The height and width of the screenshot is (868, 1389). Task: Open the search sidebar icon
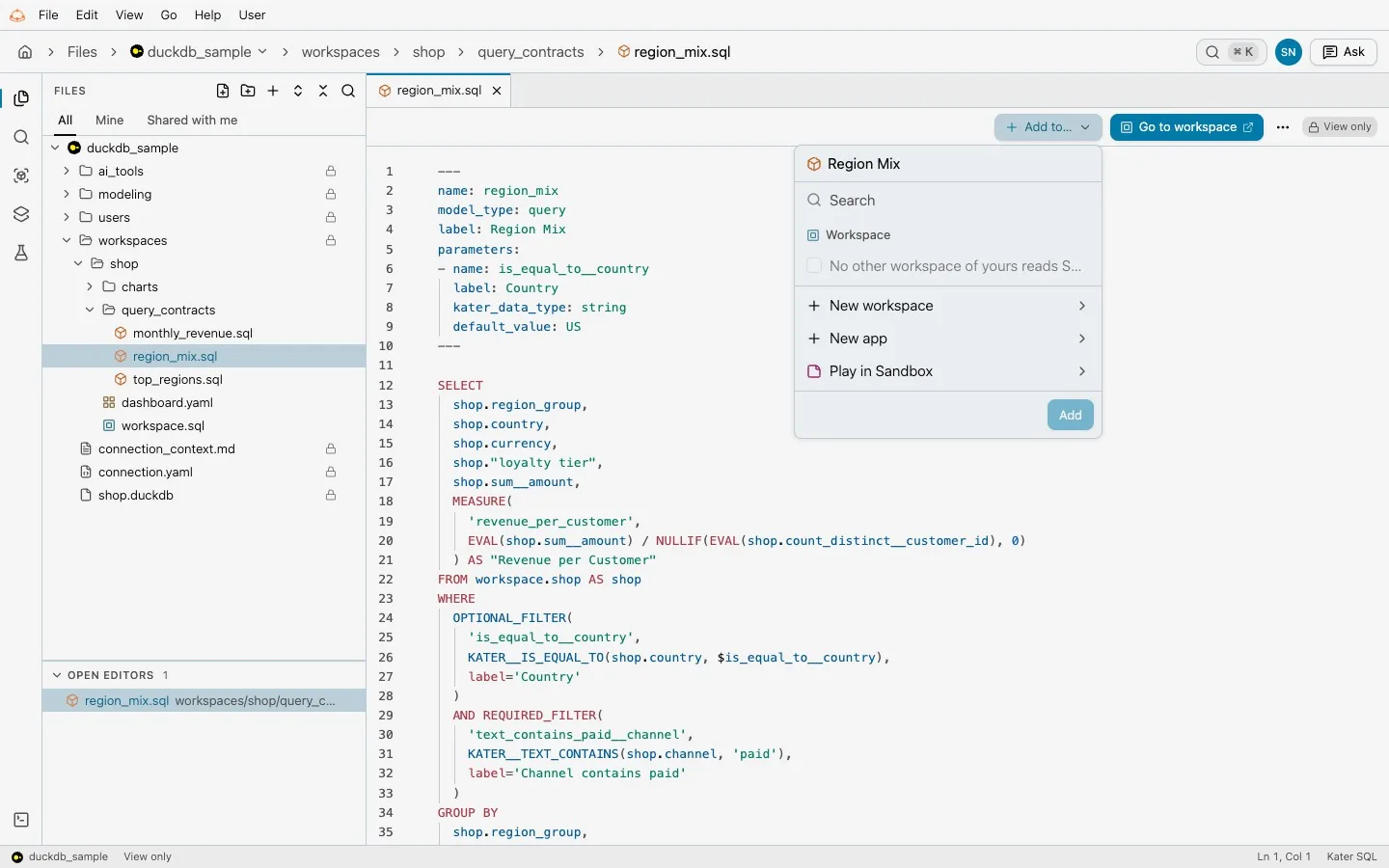(21, 137)
